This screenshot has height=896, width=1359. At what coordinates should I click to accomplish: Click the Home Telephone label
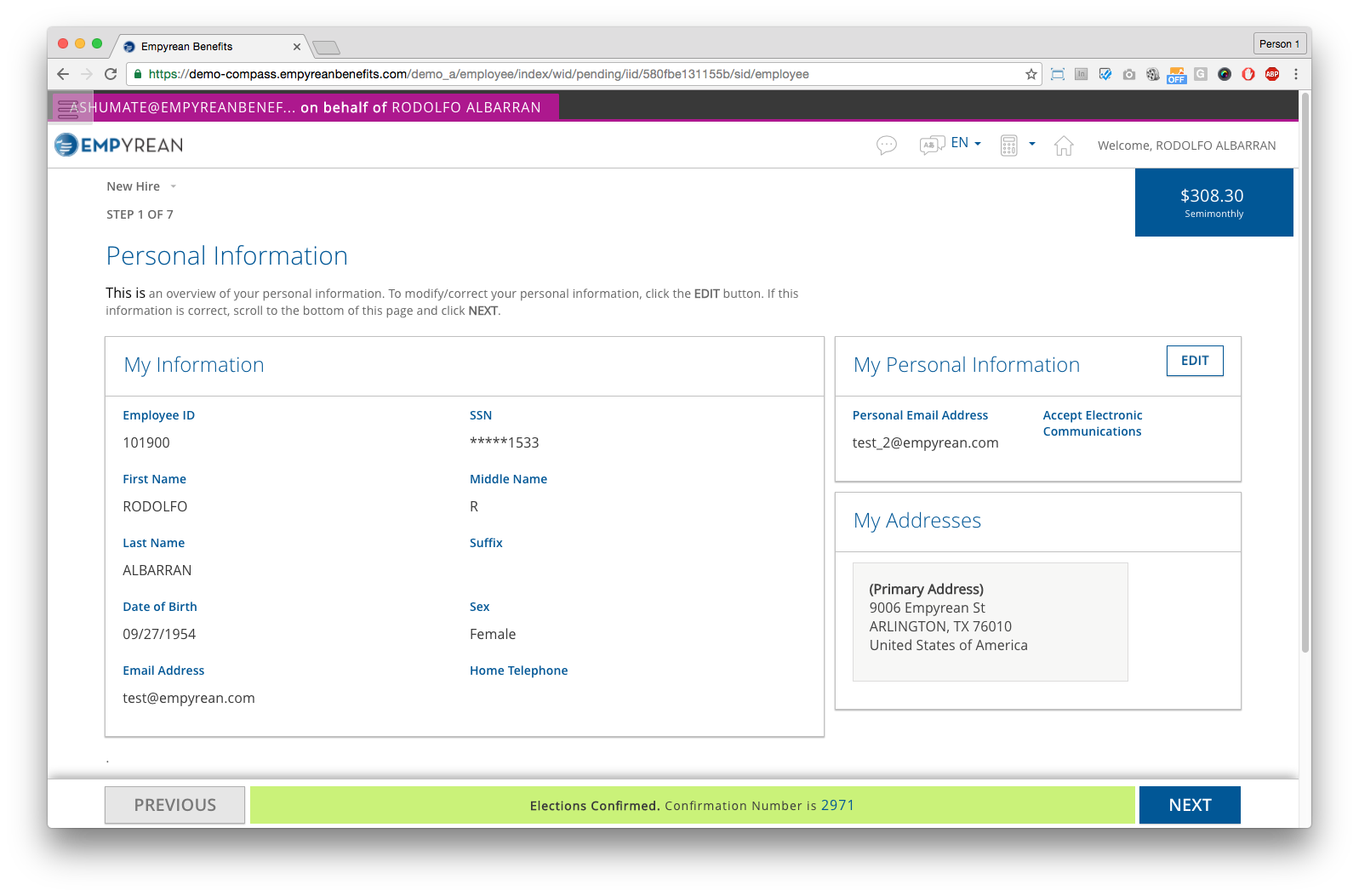coord(518,671)
